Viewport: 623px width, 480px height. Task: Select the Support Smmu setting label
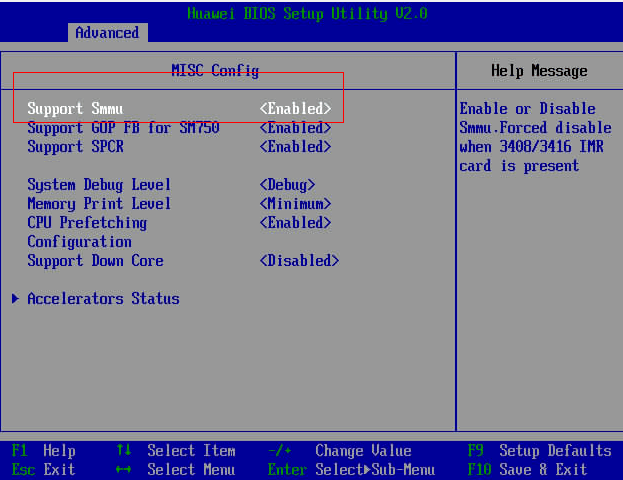75,108
